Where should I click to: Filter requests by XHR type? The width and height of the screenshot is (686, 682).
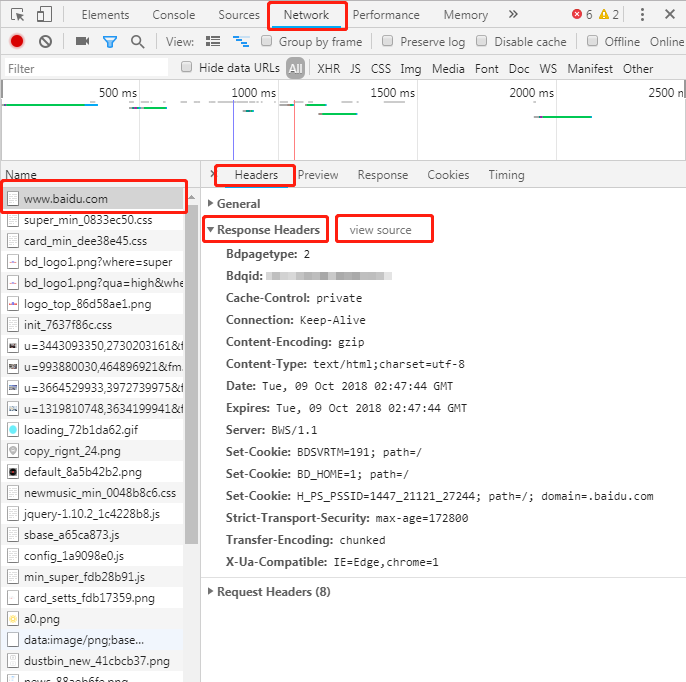(x=328, y=69)
